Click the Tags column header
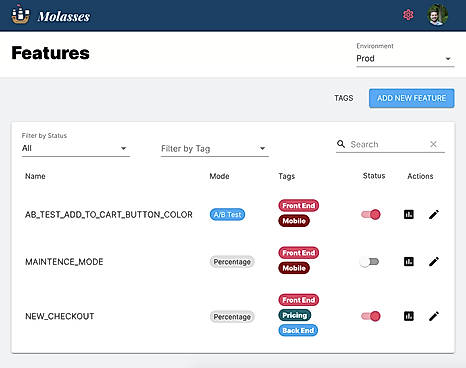 point(287,176)
